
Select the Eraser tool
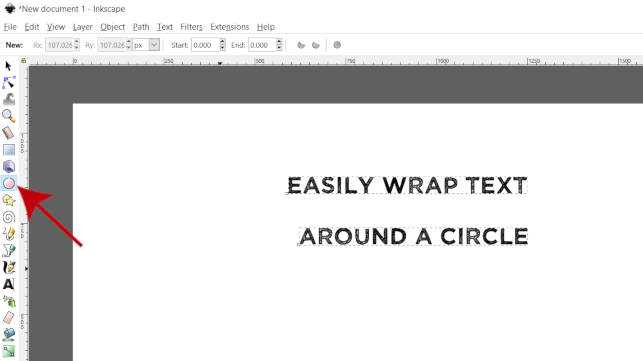point(9,317)
